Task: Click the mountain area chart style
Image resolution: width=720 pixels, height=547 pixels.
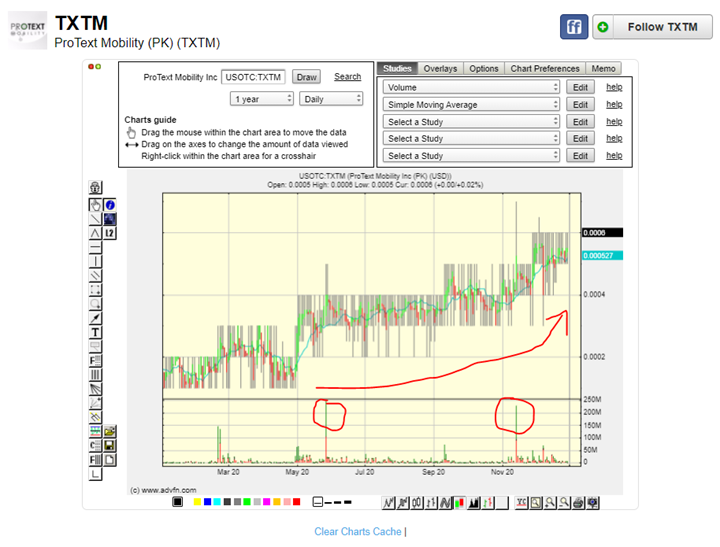Action: pos(473,503)
